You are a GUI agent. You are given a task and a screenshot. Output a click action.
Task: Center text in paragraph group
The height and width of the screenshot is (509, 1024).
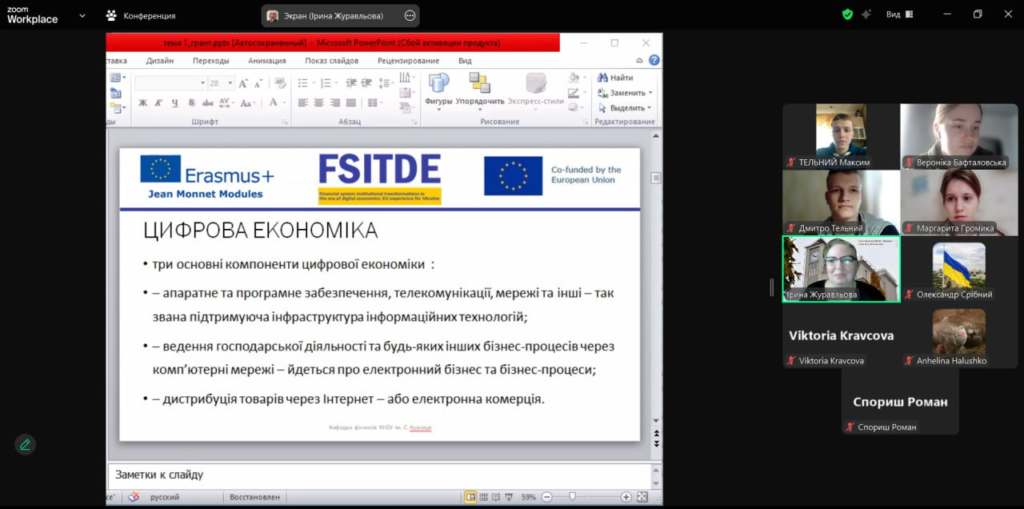point(319,103)
